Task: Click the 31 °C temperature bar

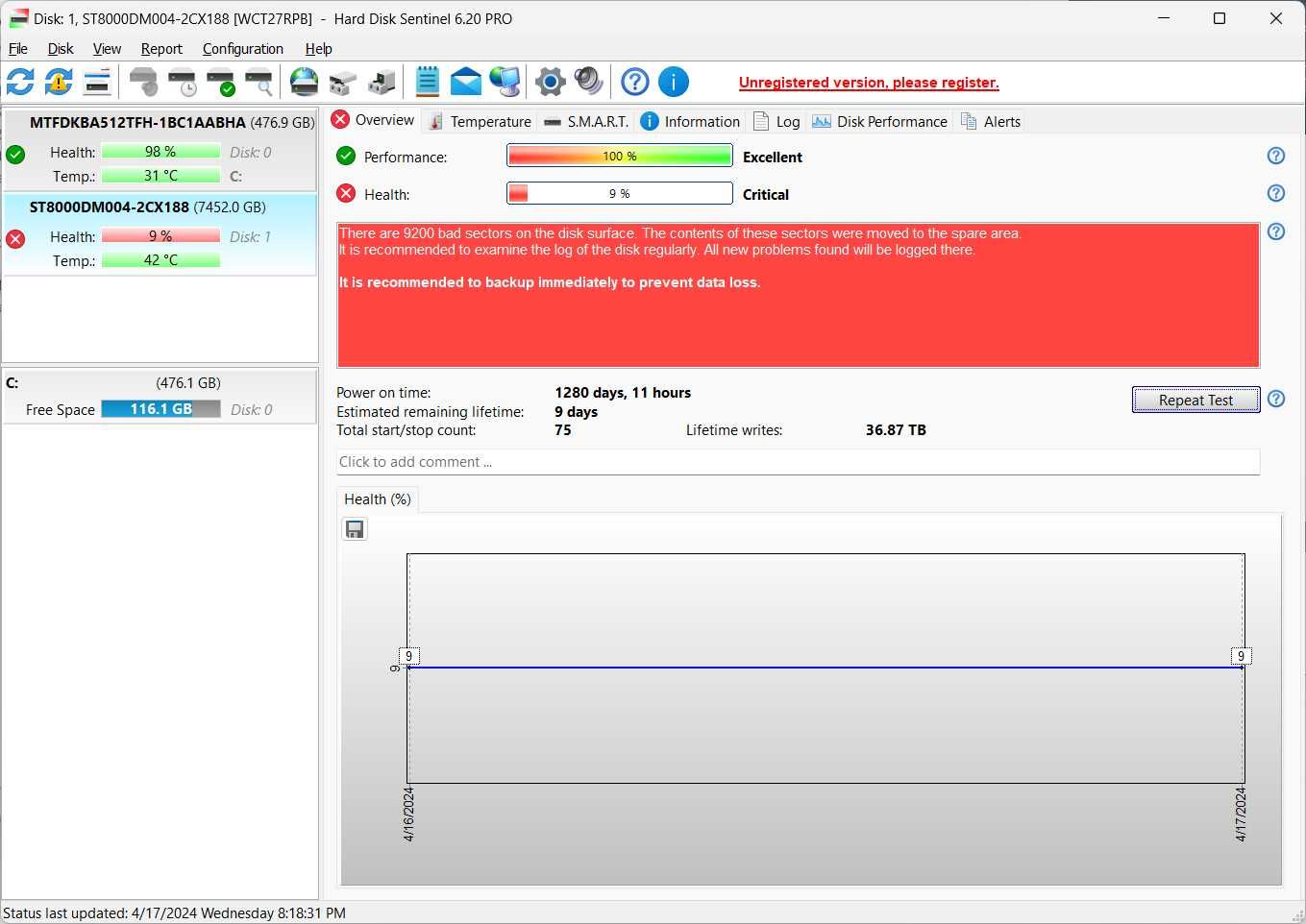Action: click(x=160, y=176)
